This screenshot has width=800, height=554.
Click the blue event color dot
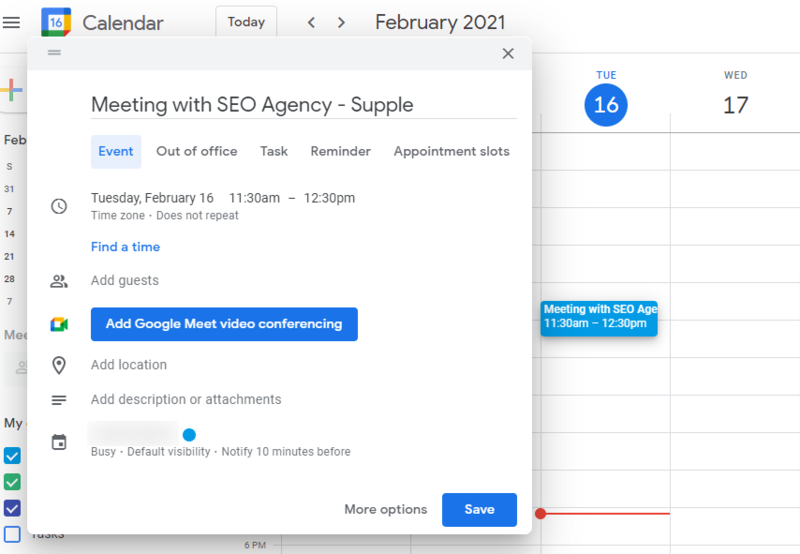tap(189, 435)
